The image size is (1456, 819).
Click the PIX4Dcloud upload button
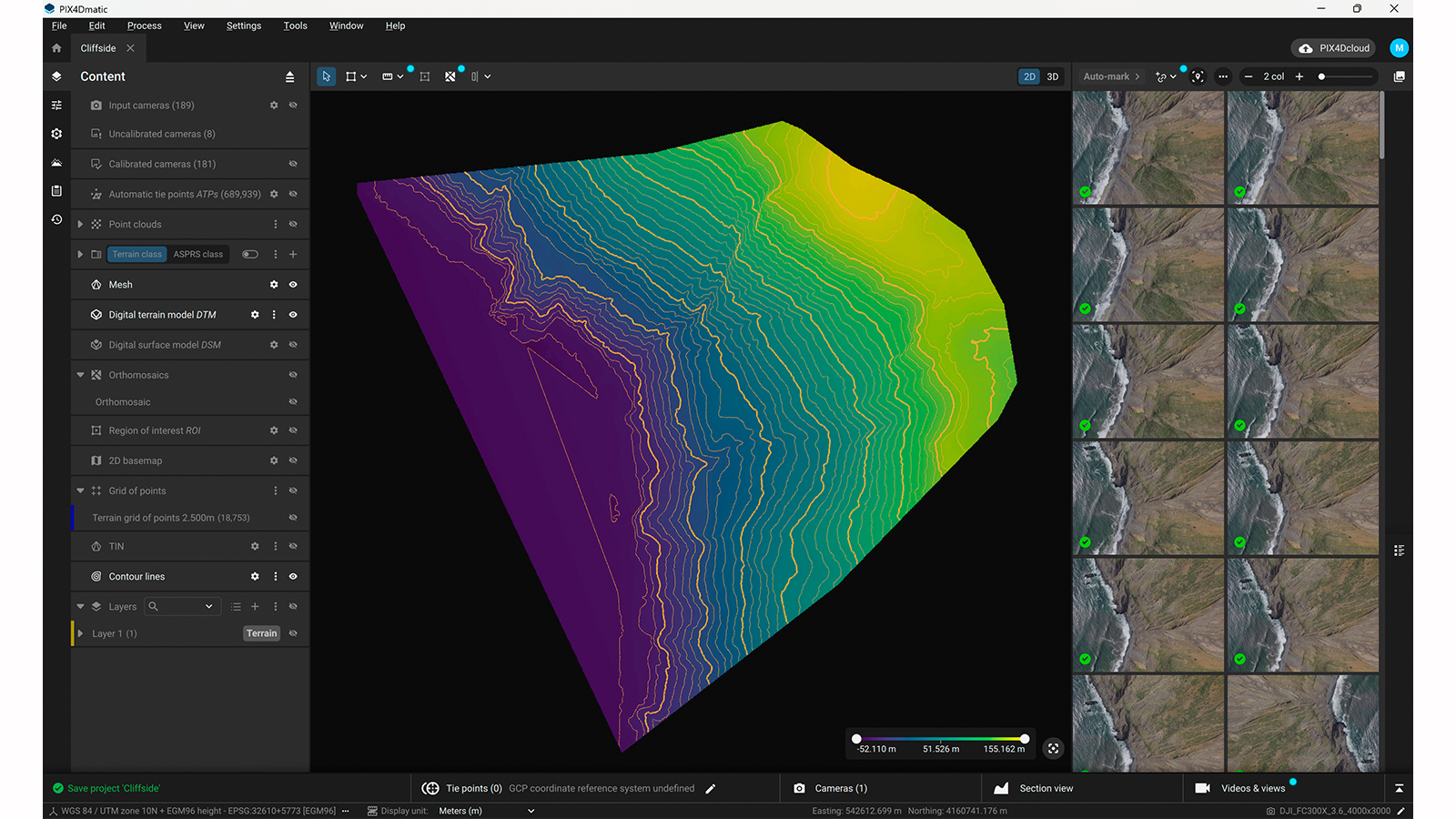[1334, 48]
